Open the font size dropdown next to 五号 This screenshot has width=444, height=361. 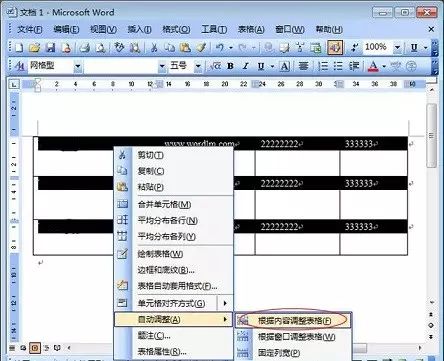click(x=198, y=66)
